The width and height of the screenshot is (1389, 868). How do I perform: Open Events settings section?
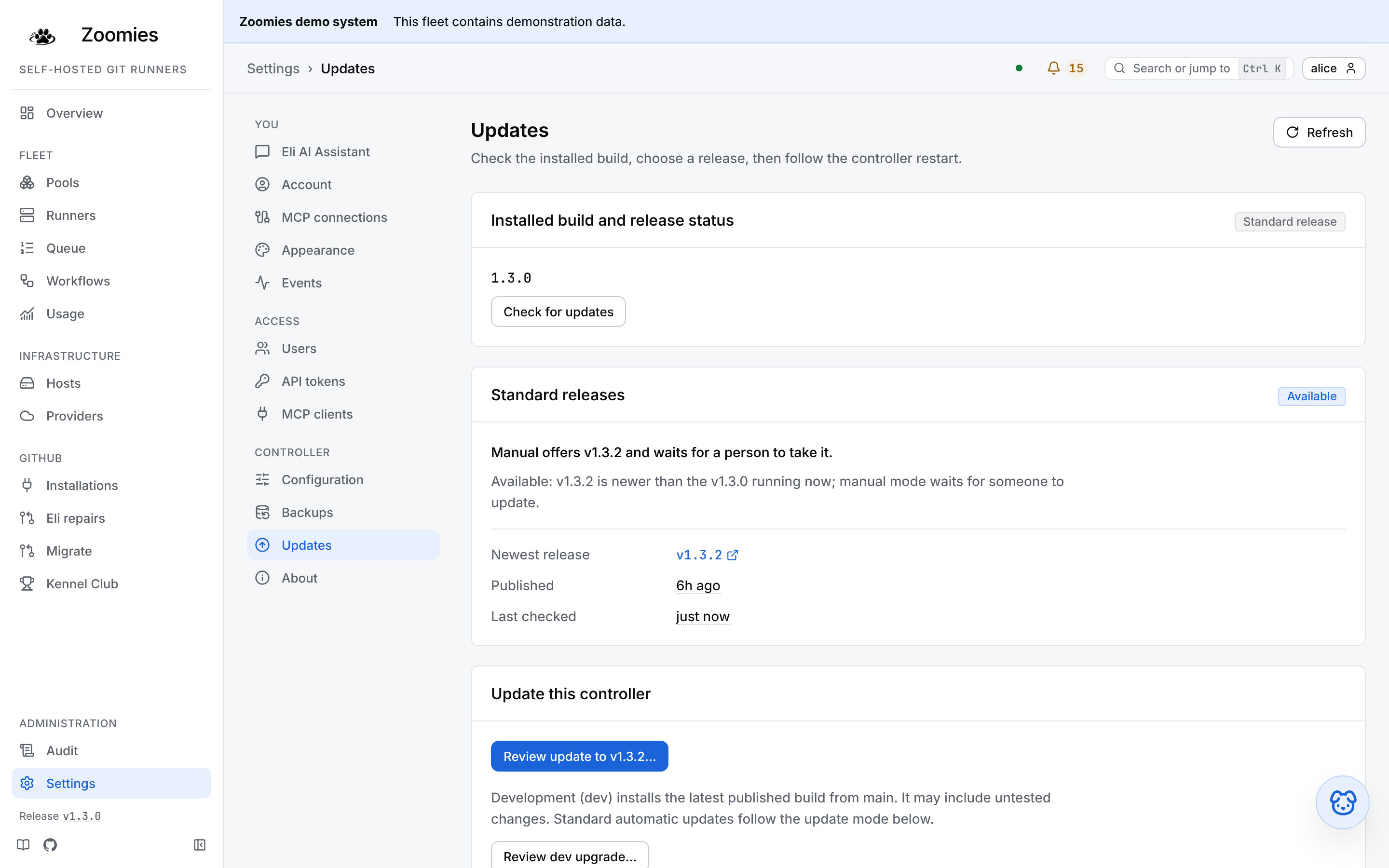point(343,283)
